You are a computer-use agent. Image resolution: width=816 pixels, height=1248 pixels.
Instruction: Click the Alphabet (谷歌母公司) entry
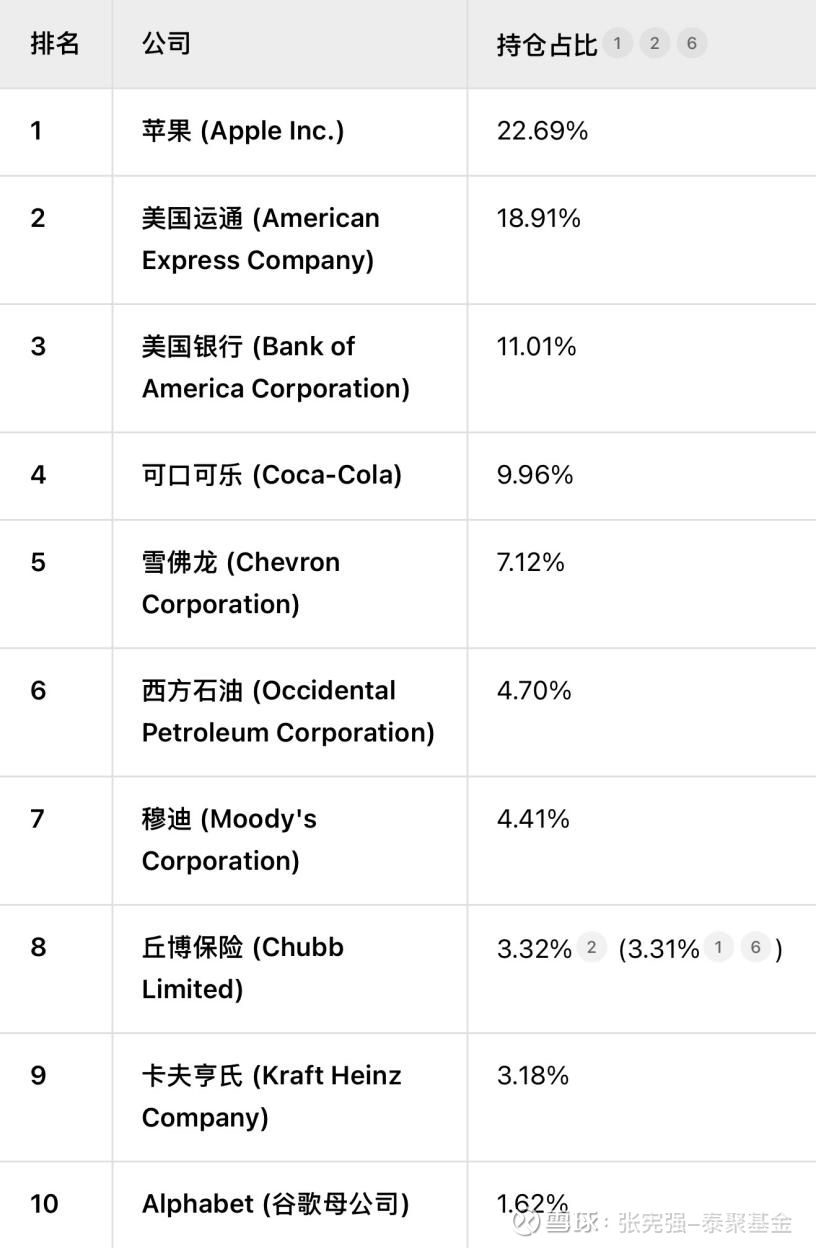275,1203
